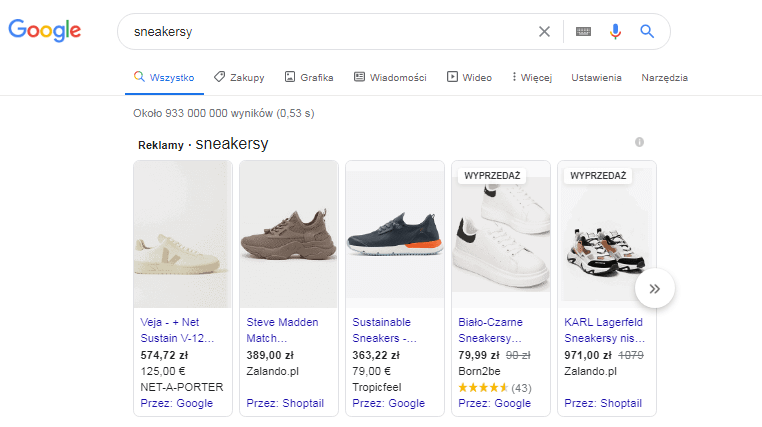Screen dimensions: 762x427
Task: Switch to the Zakupy tab
Action: 239,77
